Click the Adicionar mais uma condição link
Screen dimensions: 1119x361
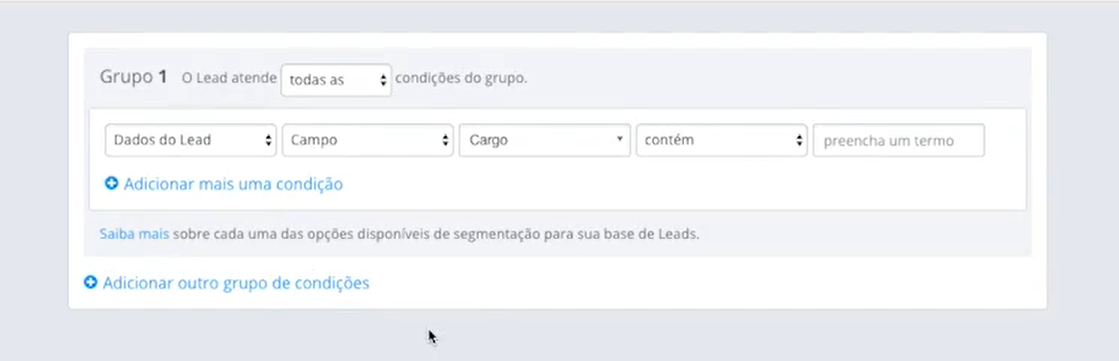click(x=233, y=184)
